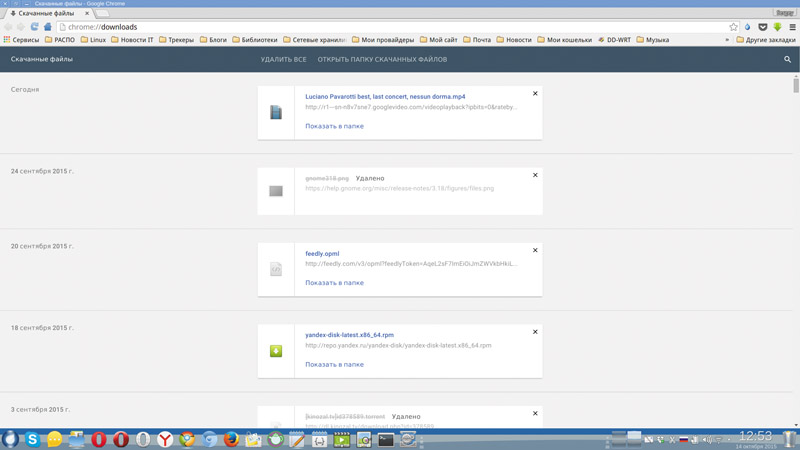Viewport: 800px width, 450px height.
Task: Expand the 'Мой сайт' bookmark folder
Action: tap(439, 40)
